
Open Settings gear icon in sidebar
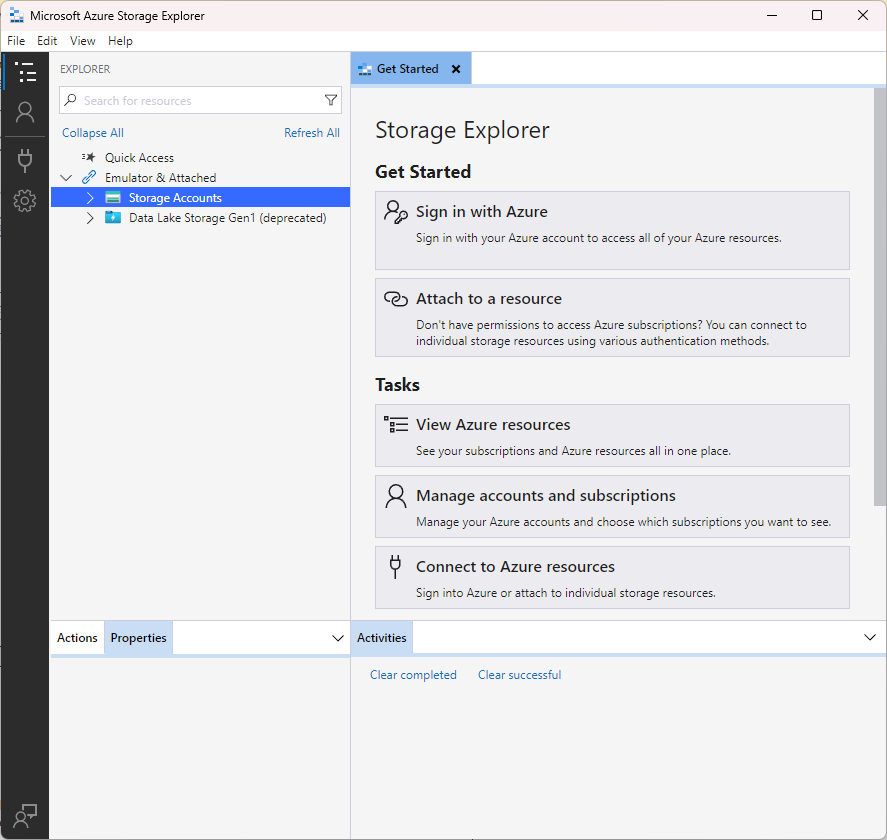coord(25,200)
